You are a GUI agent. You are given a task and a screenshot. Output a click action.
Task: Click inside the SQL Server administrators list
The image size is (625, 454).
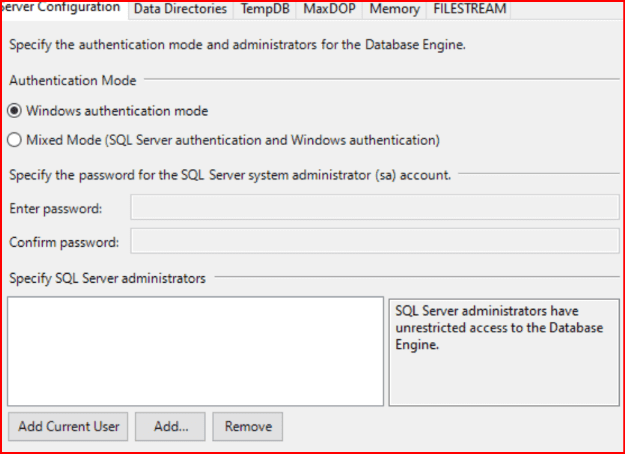(x=195, y=350)
